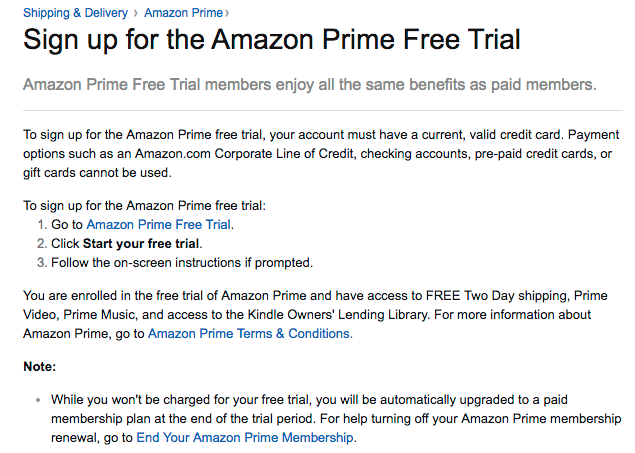
Task: Click the bullet marker of the note
Action: click(x=38, y=400)
